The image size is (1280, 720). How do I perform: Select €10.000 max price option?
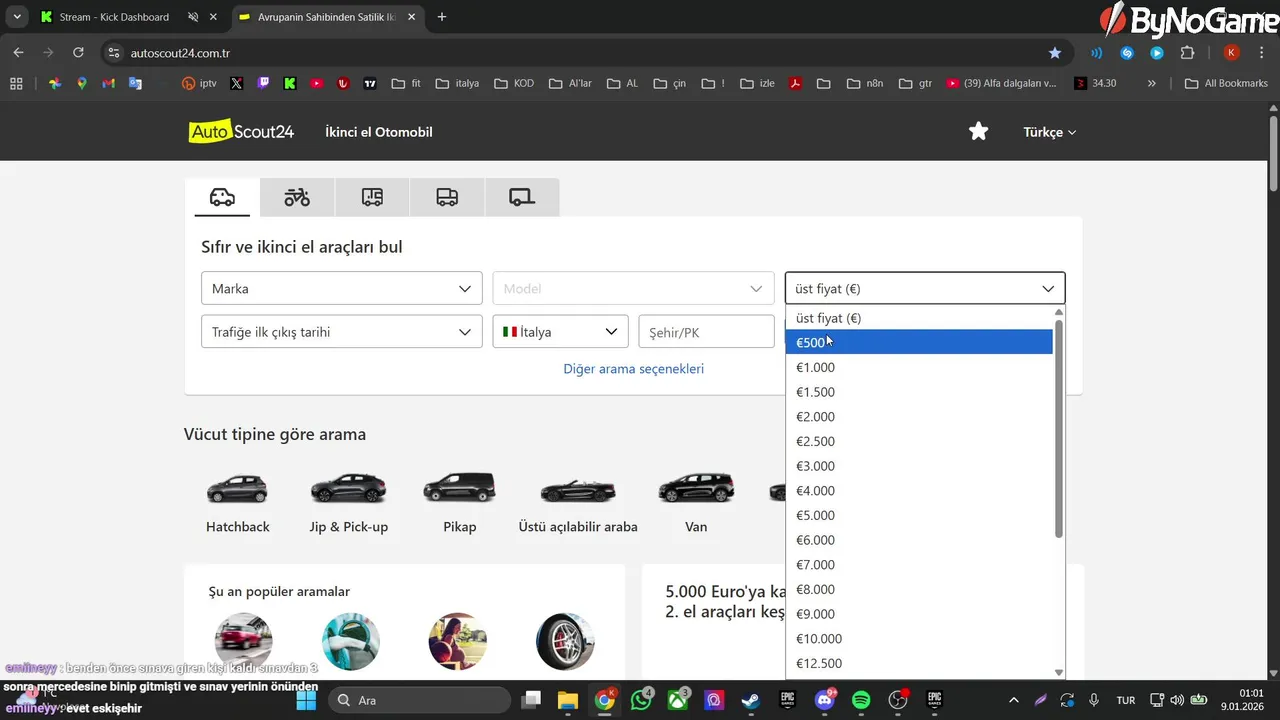(x=920, y=638)
